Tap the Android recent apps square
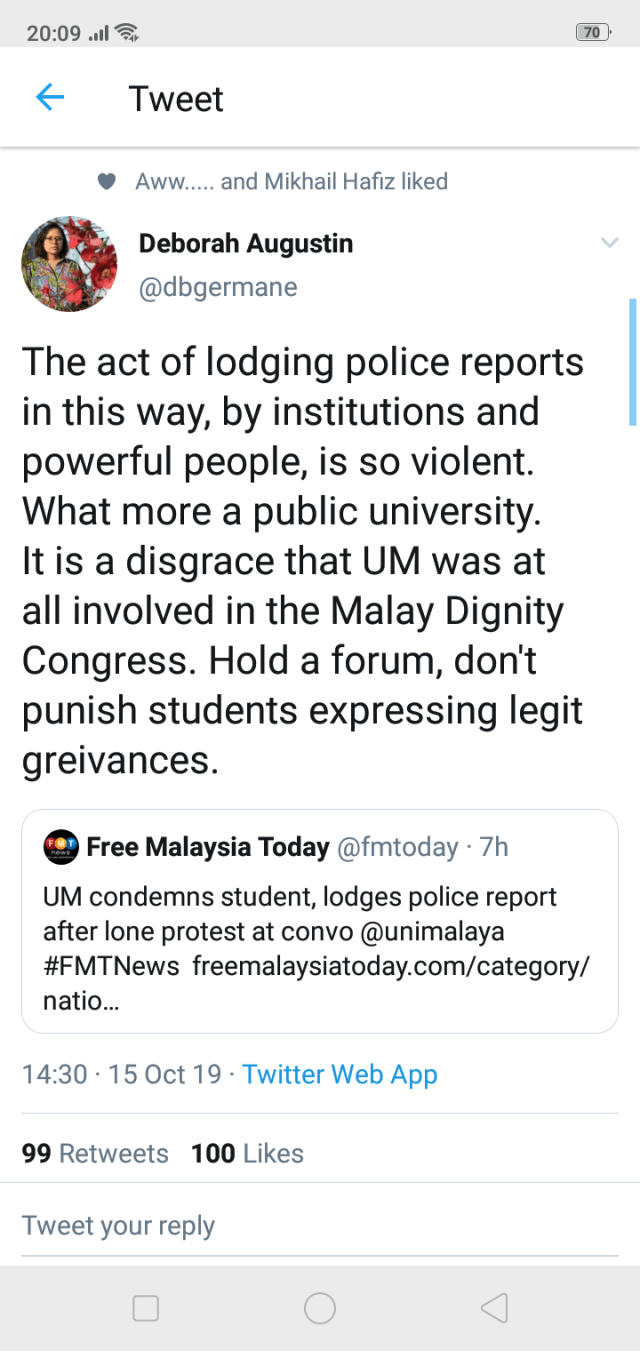Viewport: 640px width, 1351px height. point(146,1308)
